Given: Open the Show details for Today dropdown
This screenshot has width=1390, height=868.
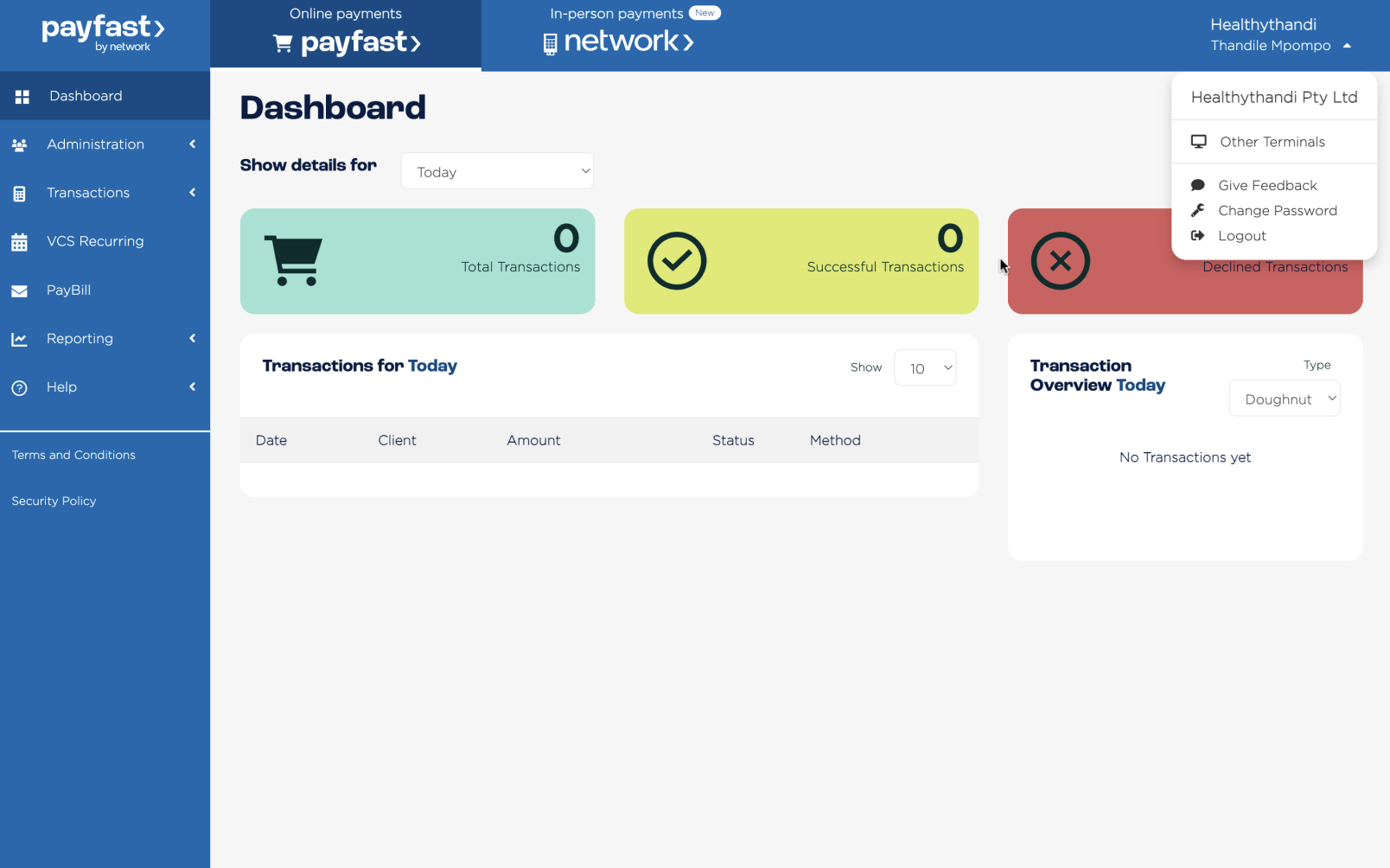Looking at the screenshot, I should pos(497,171).
